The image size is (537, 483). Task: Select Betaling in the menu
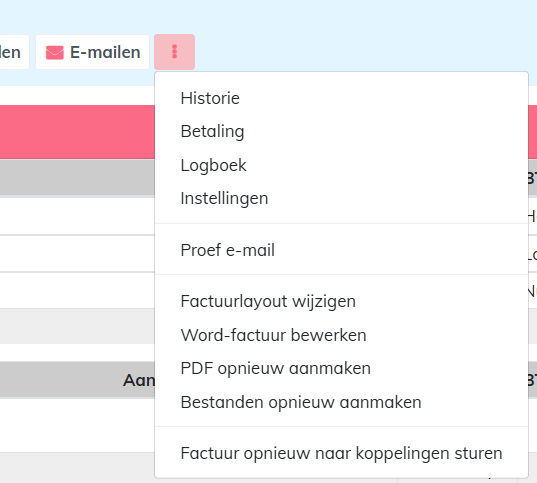tap(212, 132)
